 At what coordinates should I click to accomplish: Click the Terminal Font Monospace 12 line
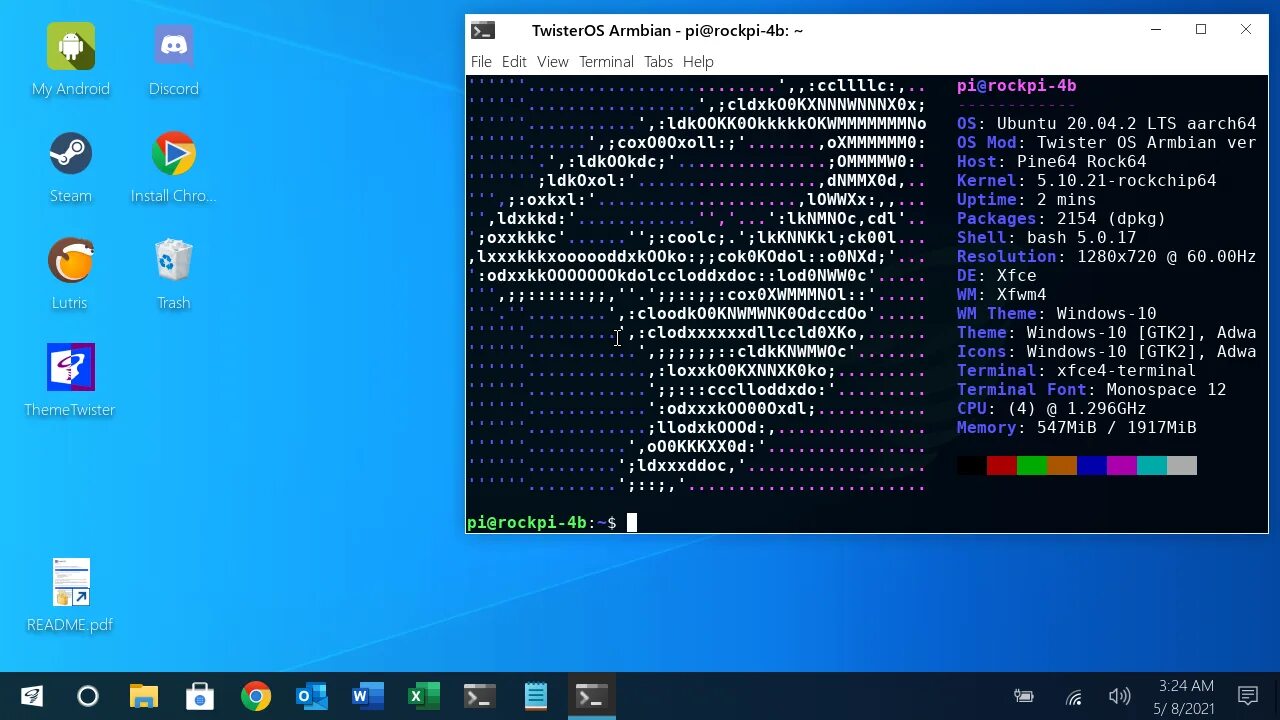pyautogui.click(x=1091, y=390)
